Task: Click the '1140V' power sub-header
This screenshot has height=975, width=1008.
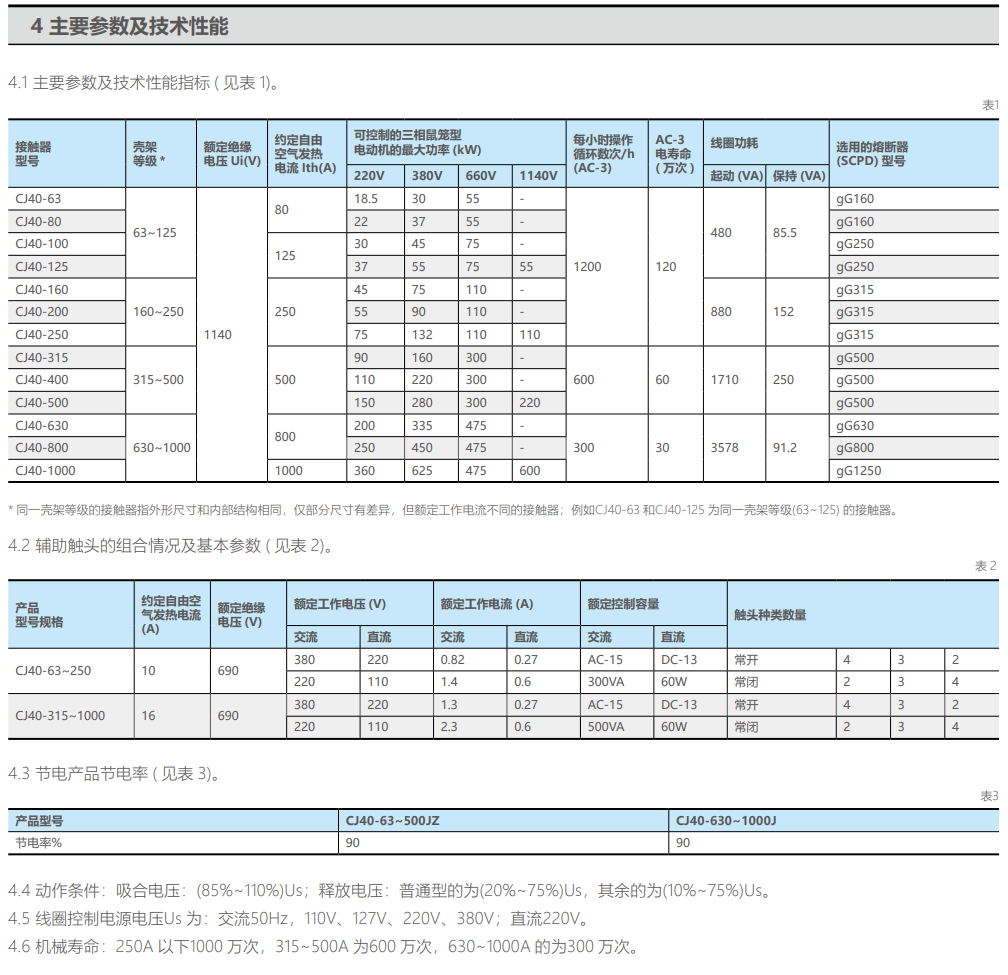Action: click(x=538, y=175)
